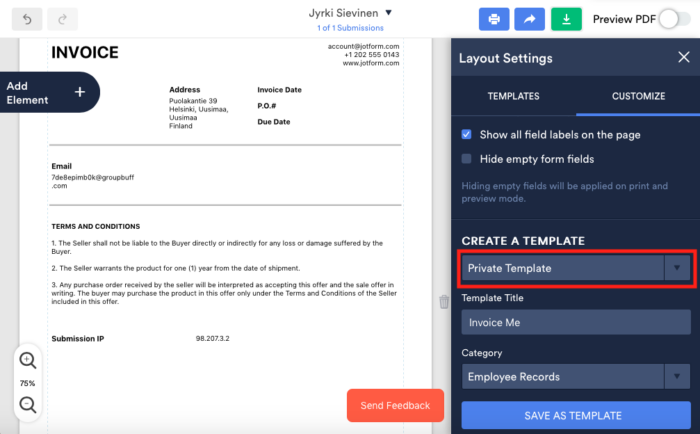Viewport: 700px width, 434px height.
Task: Open the Employee Records category dropdown
Action: (x=576, y=376)
